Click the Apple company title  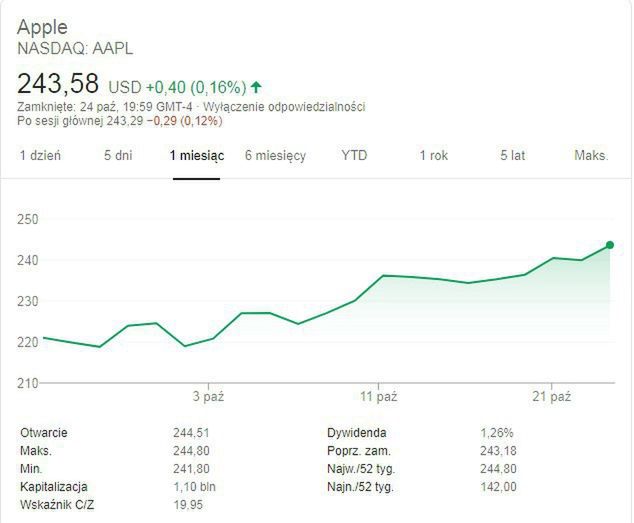click(44, 27)
